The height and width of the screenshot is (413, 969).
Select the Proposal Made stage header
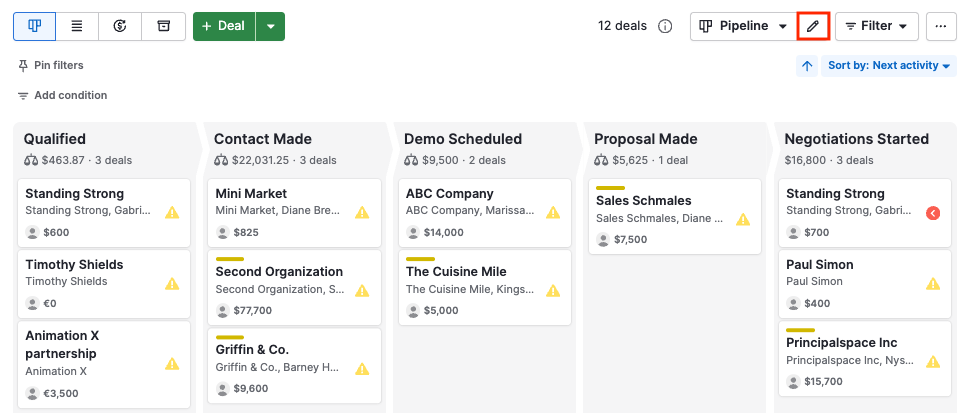(645, 139)
